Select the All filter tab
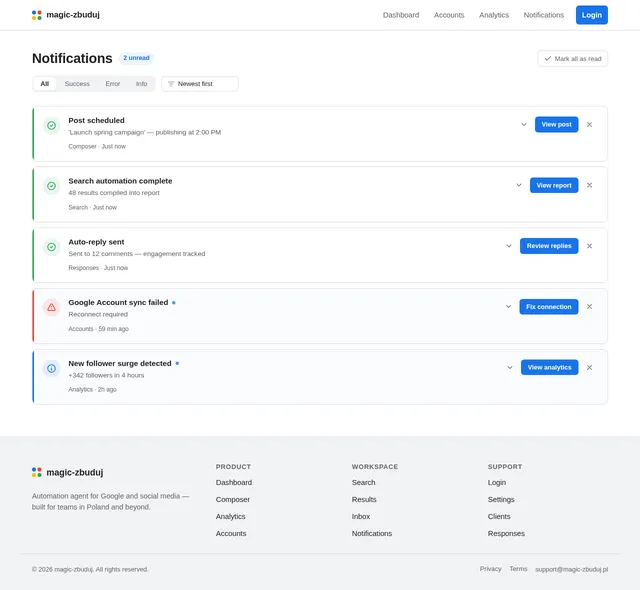The width and height of the screenshot is (640, 590). click(44, 84)
